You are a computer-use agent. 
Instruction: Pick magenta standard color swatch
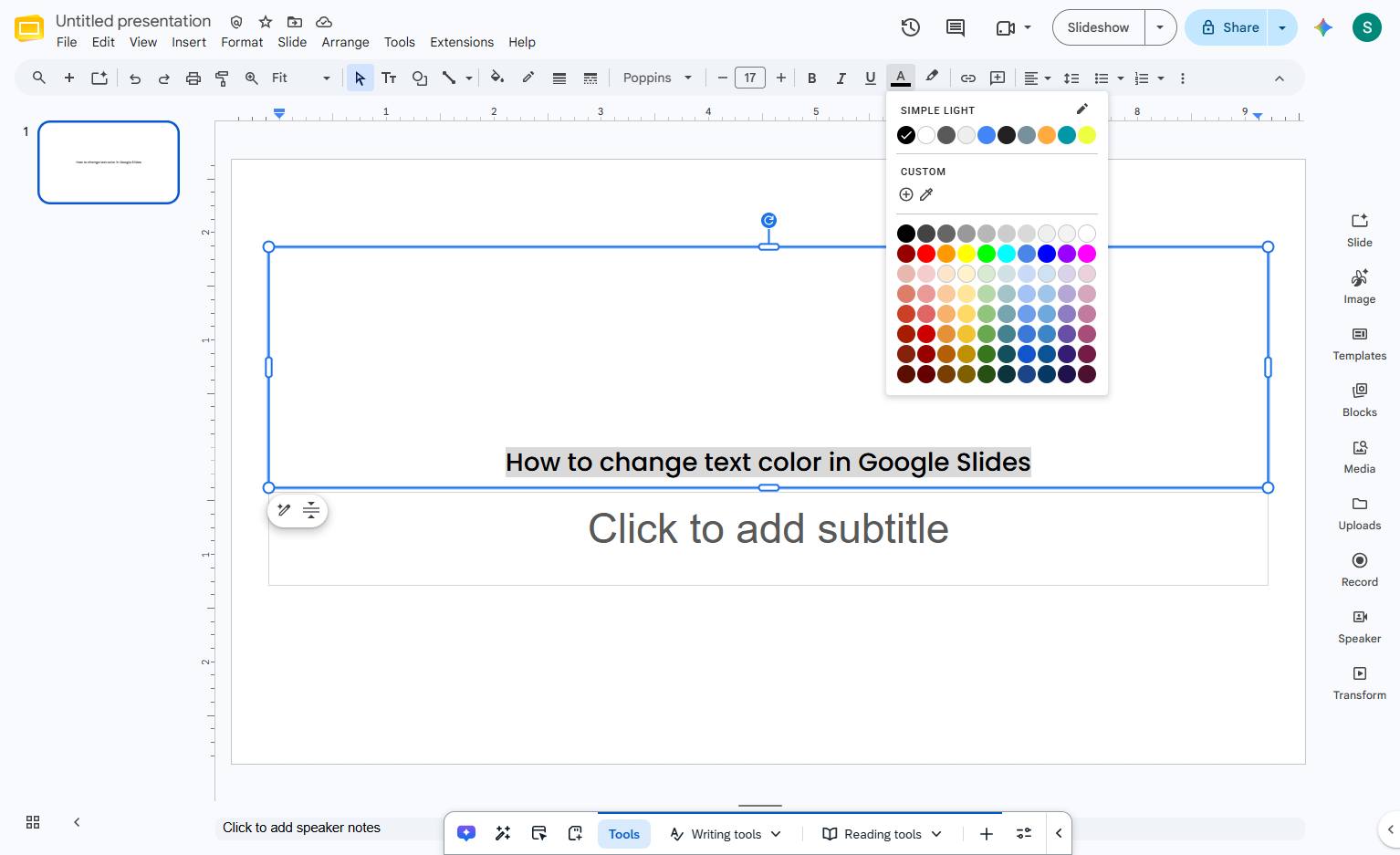pyautogui.click(x=1087, y=254)
